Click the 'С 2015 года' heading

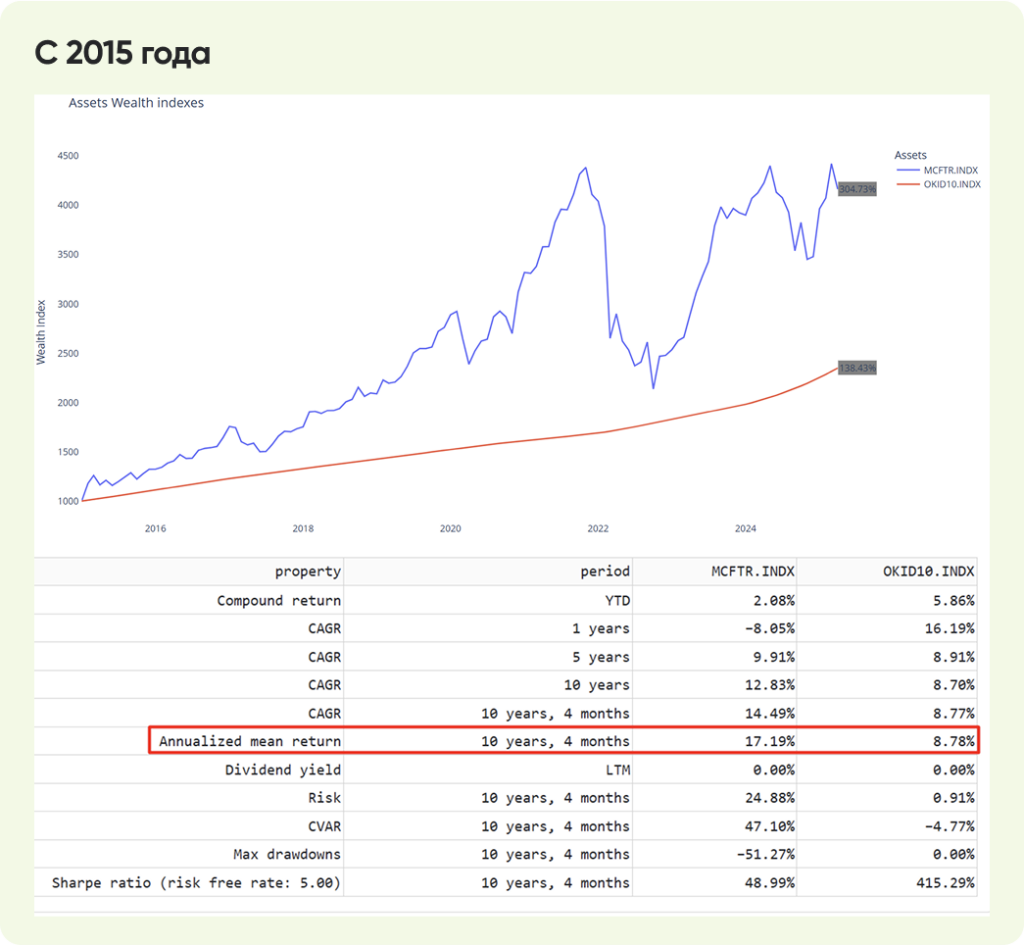coord(122,53)
